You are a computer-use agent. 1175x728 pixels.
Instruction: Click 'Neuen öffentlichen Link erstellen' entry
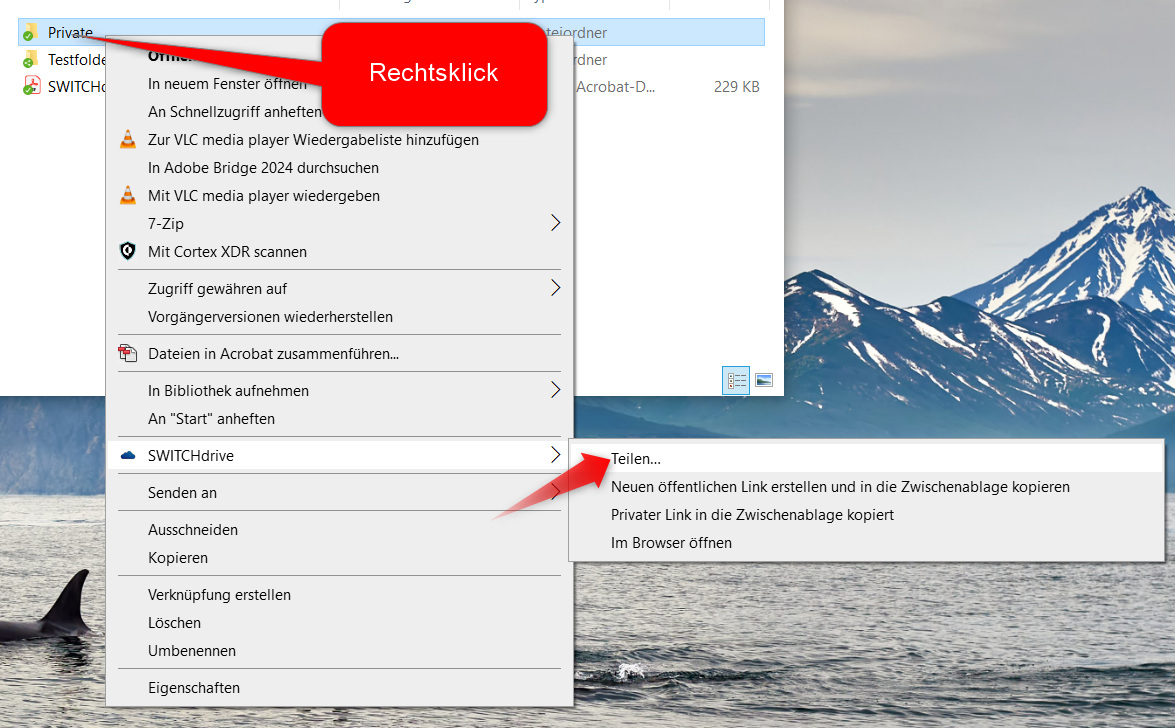[840, 487]
